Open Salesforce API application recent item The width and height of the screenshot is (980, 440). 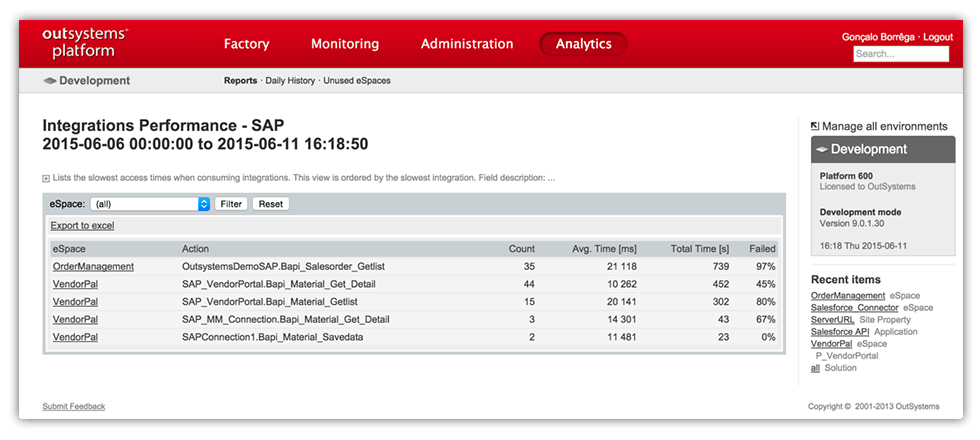pyautogui.click(x=840, y=332)
